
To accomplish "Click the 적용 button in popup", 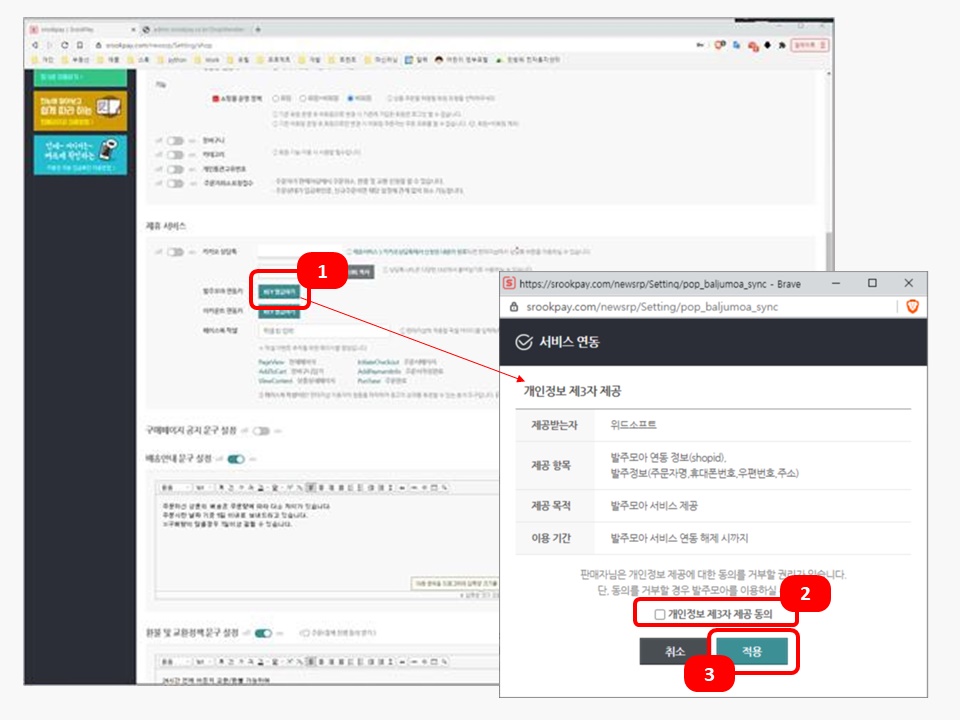I will click(x=751, y=651).
